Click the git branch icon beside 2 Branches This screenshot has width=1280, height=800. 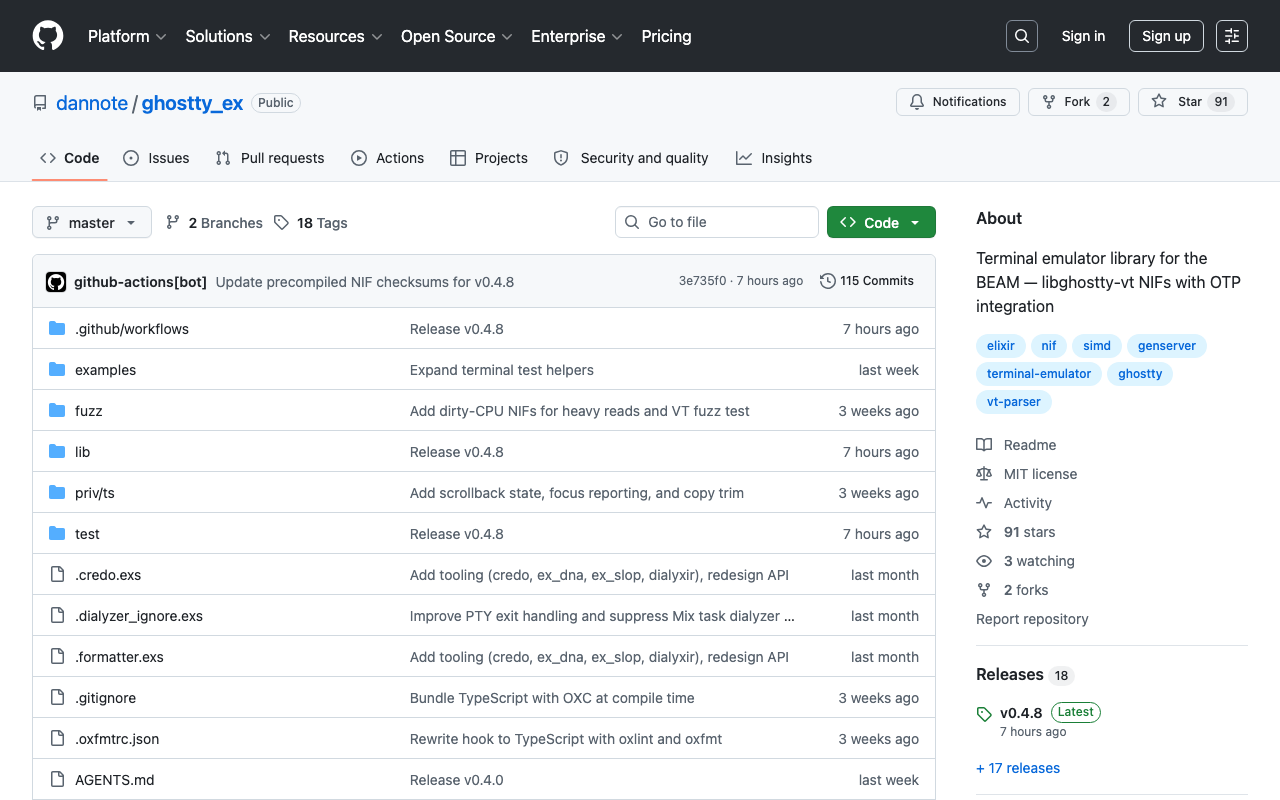pyautogui.click(x=173, y=222)
